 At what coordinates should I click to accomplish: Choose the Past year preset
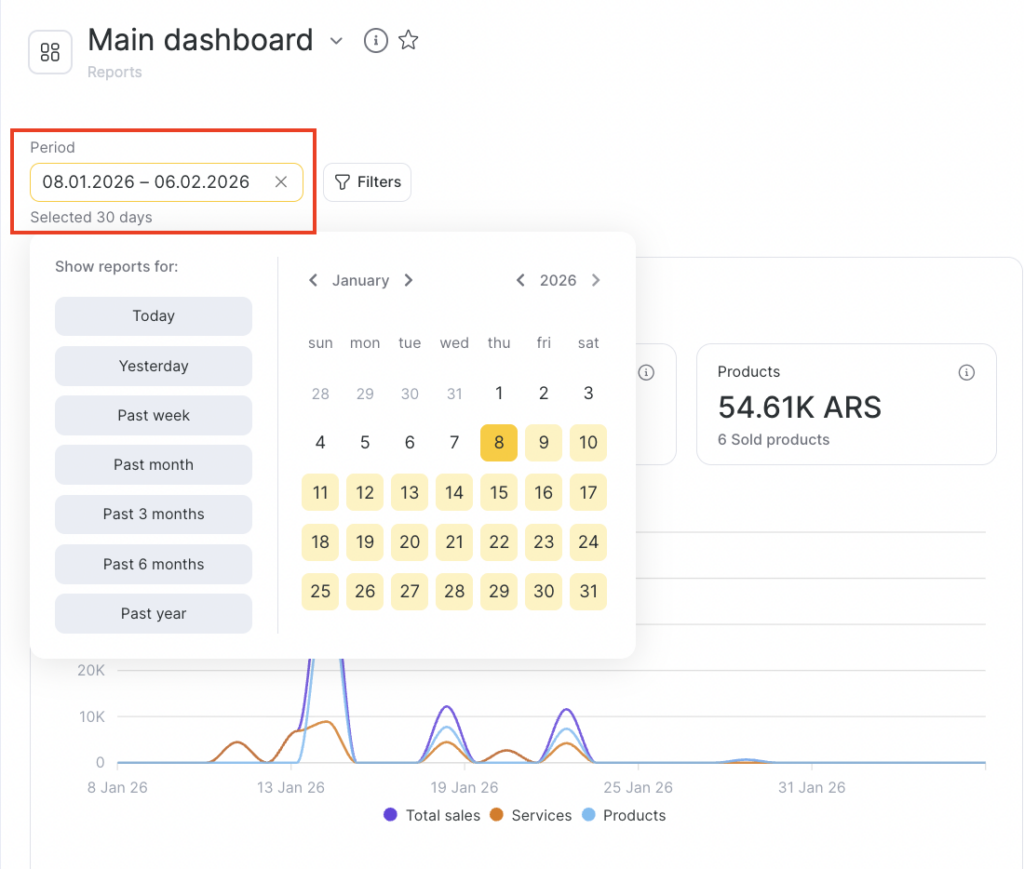153,613
